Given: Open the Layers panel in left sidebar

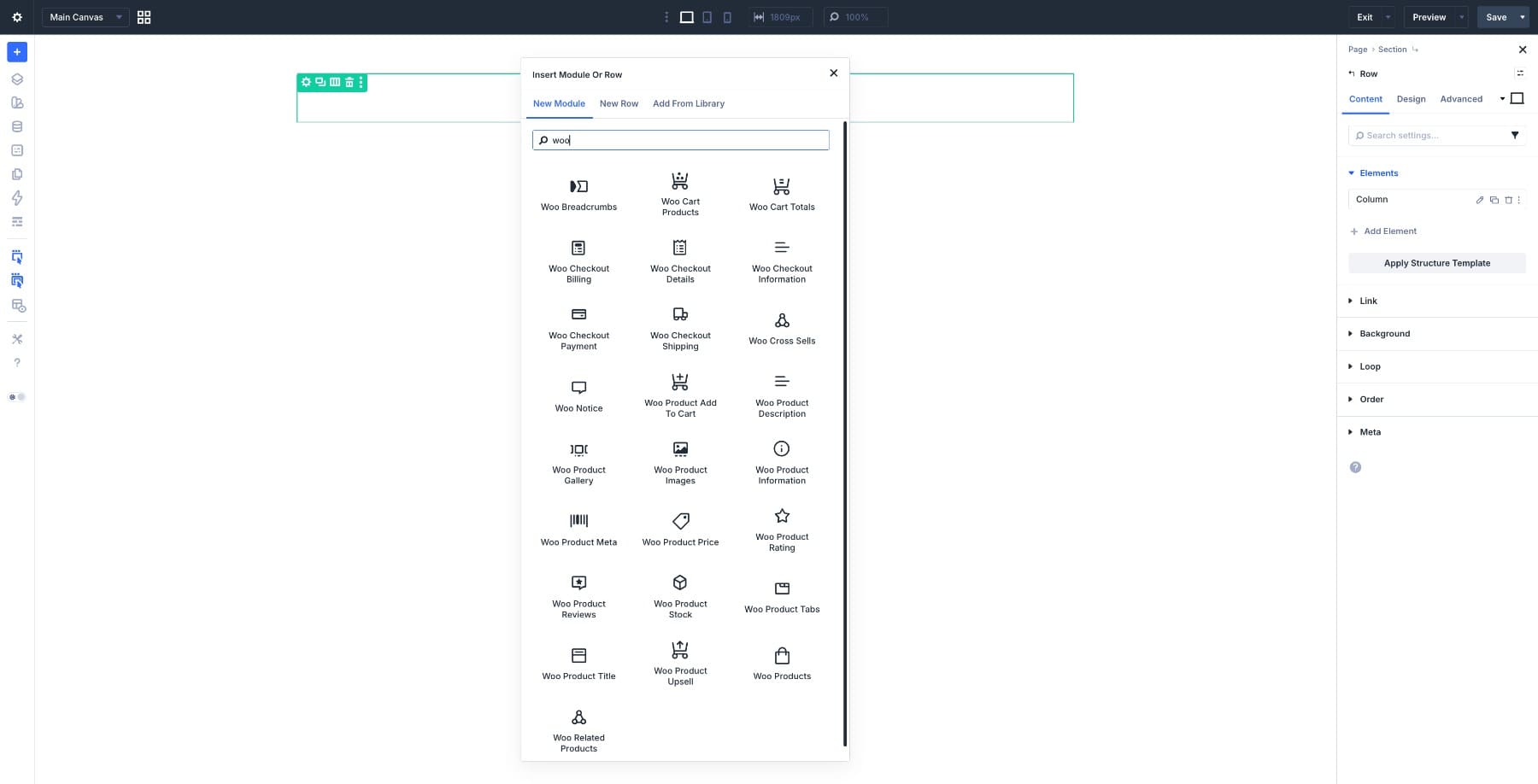Looking at the screenshot, I should pos(17,79).
